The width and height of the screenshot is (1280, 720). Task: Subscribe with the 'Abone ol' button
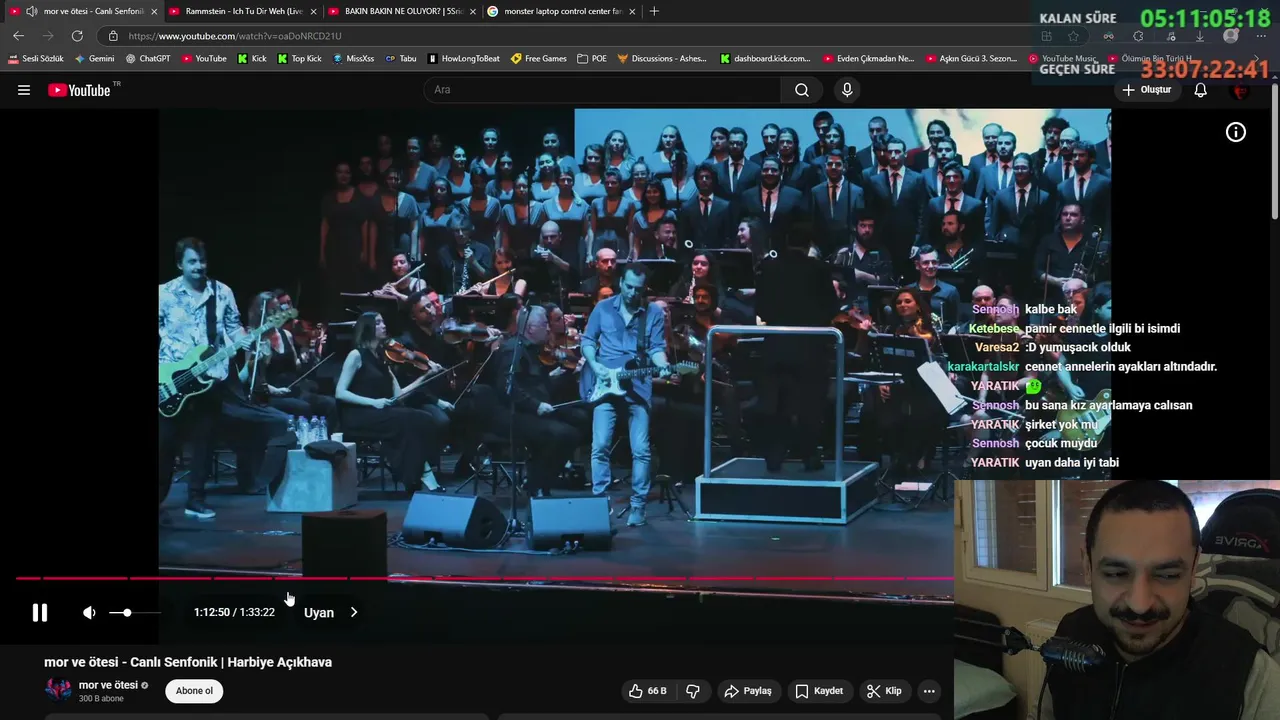[x=194, y=691]
